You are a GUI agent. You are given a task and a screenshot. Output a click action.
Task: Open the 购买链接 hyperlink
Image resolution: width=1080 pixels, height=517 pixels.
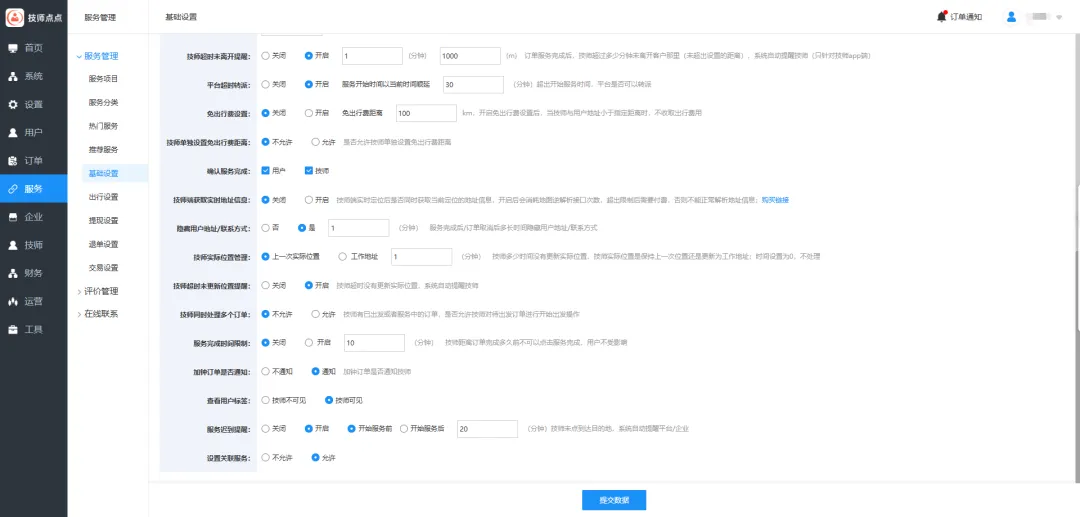[775, 200]
